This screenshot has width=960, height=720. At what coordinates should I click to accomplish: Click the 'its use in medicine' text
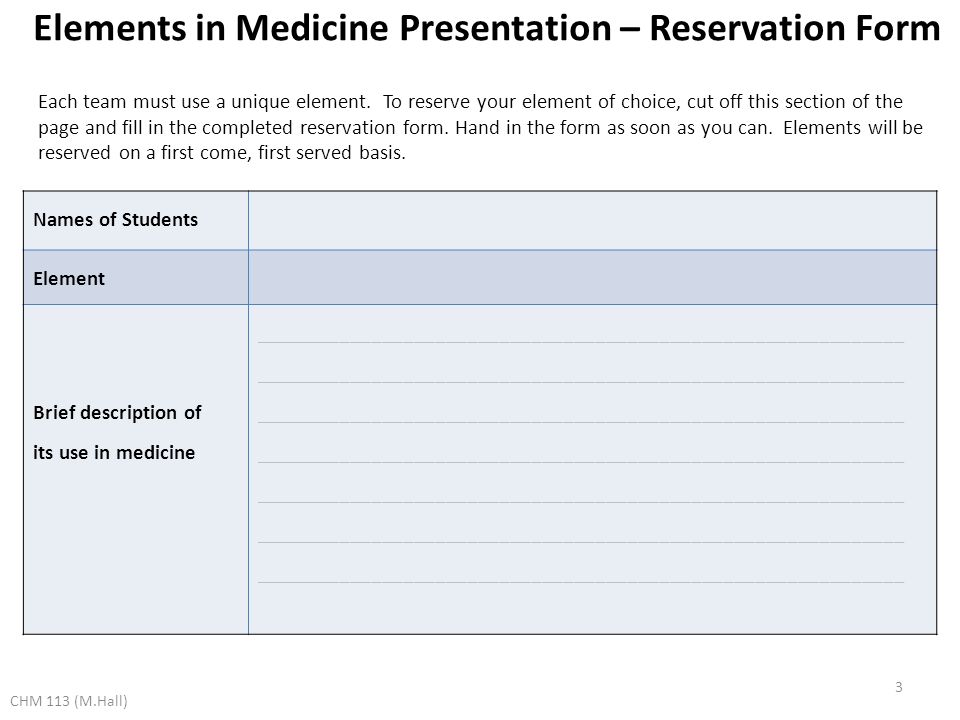pos(114,452)
